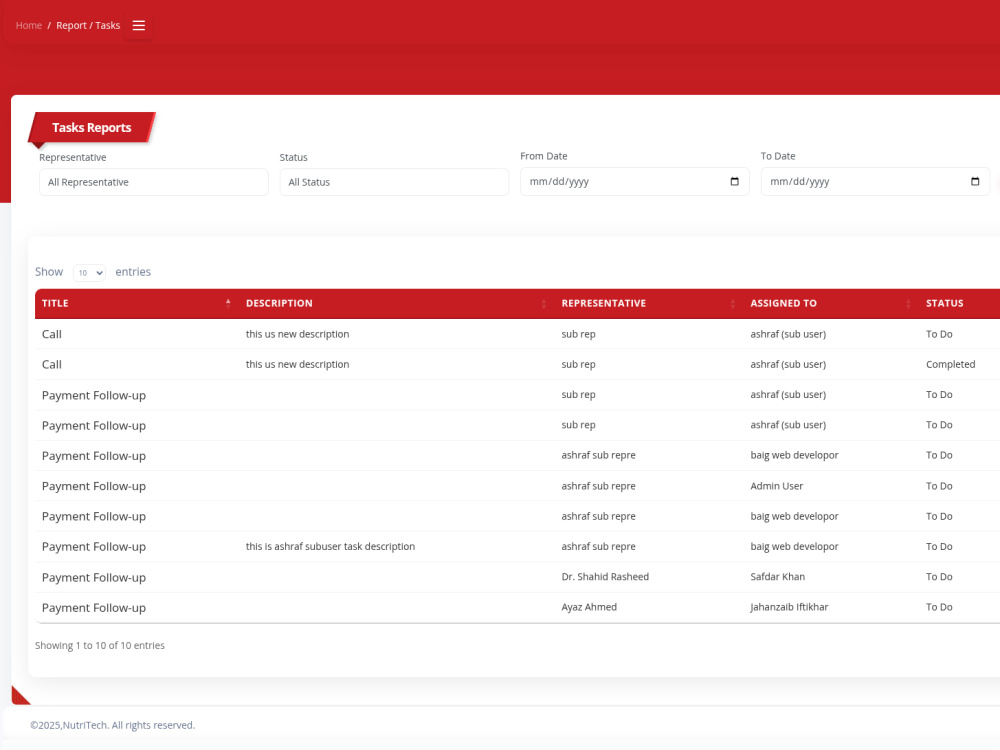Click 'Safdar Khan' assigned cell
This screenshot has width=1000, height=750.
tap(777, 577)
